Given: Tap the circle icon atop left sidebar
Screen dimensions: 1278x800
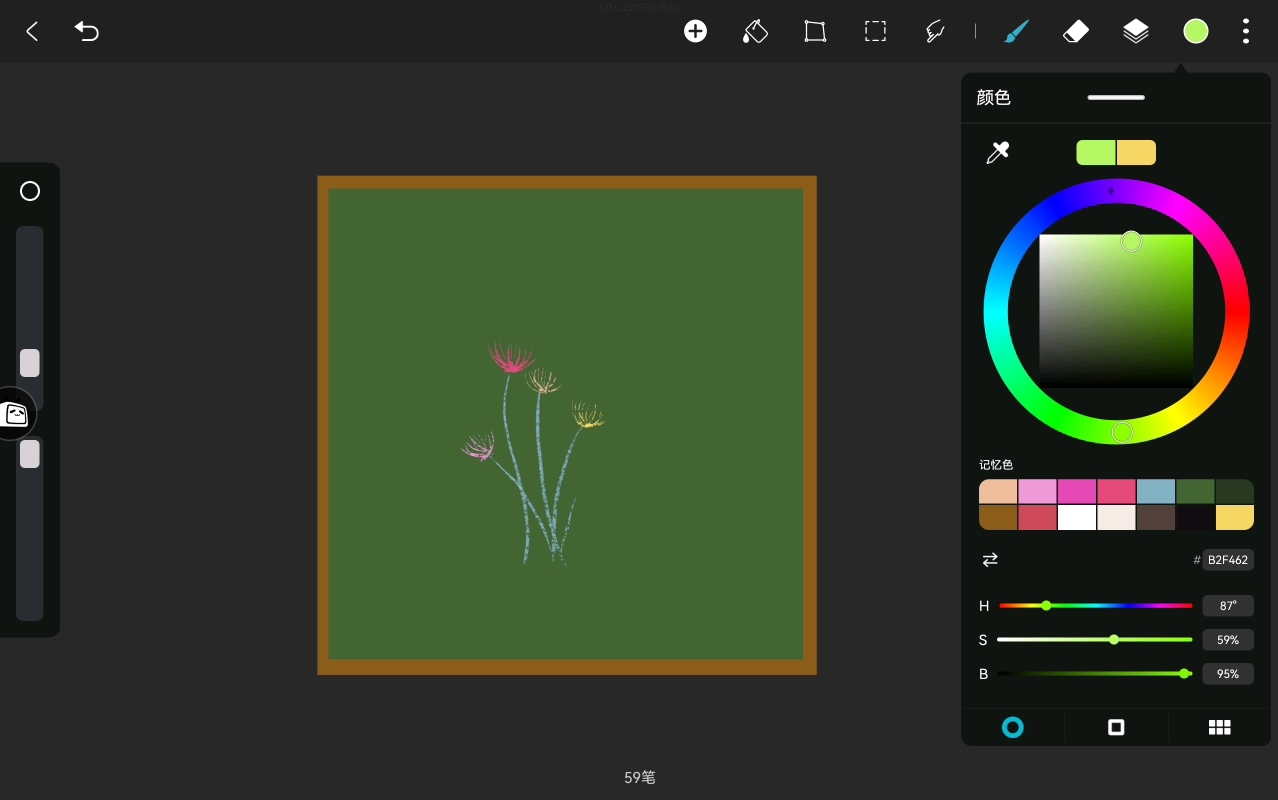Looking at the screenshot, I should [x=30, y=191].
